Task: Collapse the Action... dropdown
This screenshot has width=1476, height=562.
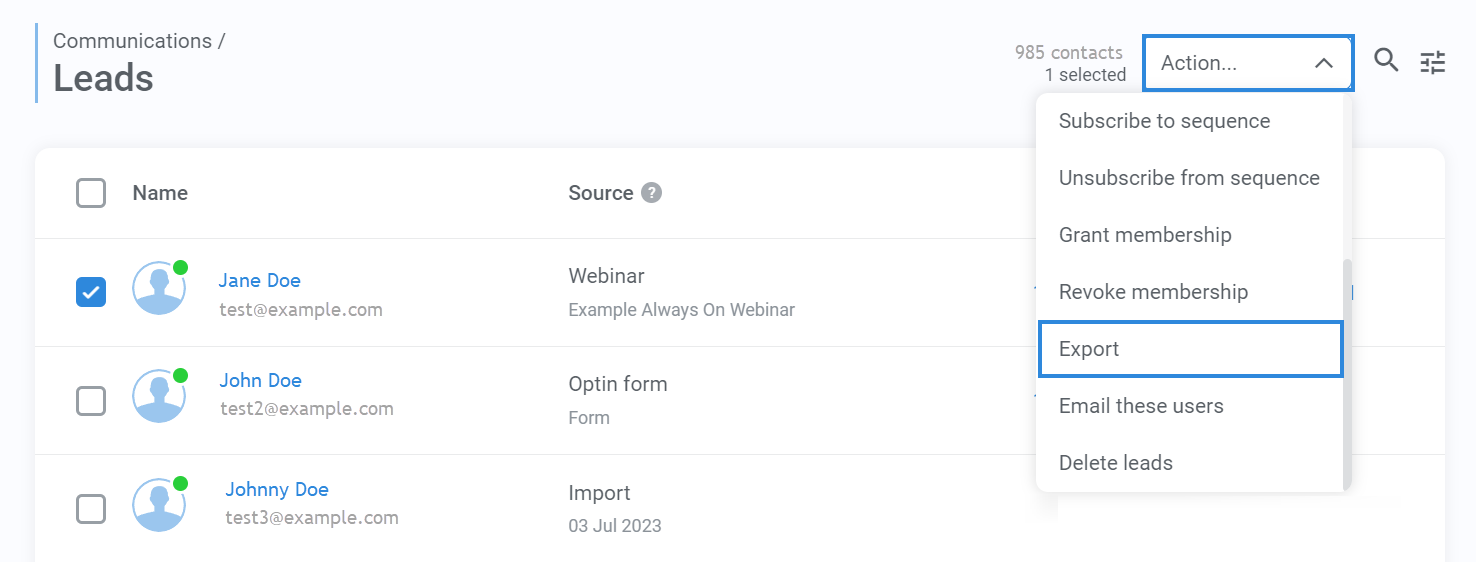Action: [x=1248, y=63]
